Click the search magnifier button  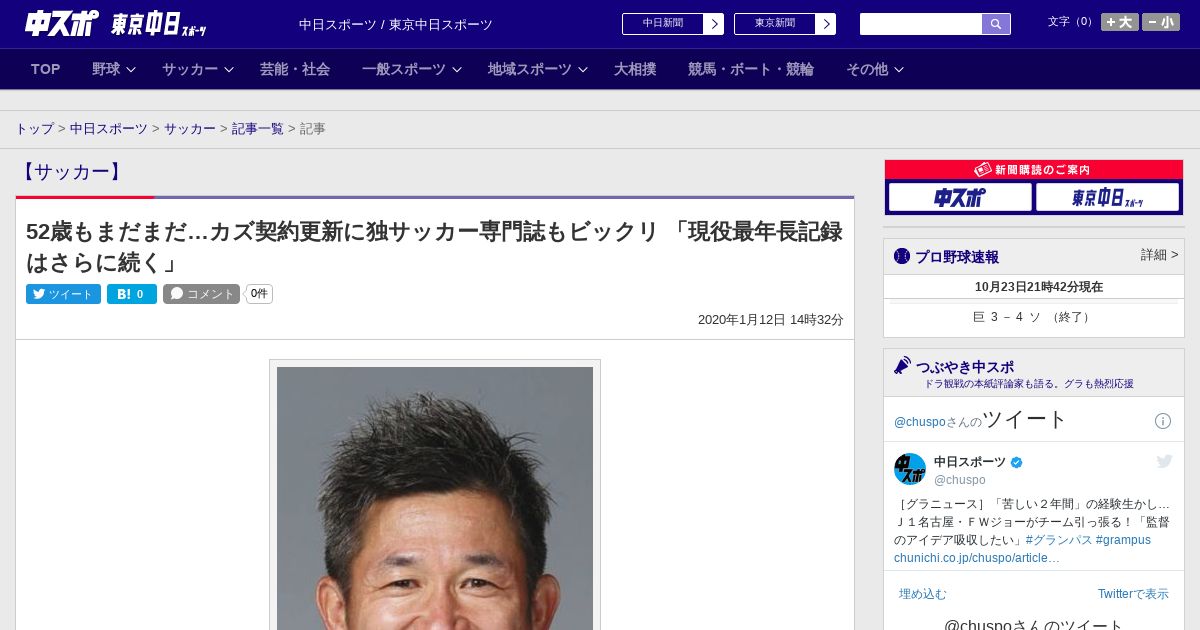pyautogui.click(x=996, y=24)
